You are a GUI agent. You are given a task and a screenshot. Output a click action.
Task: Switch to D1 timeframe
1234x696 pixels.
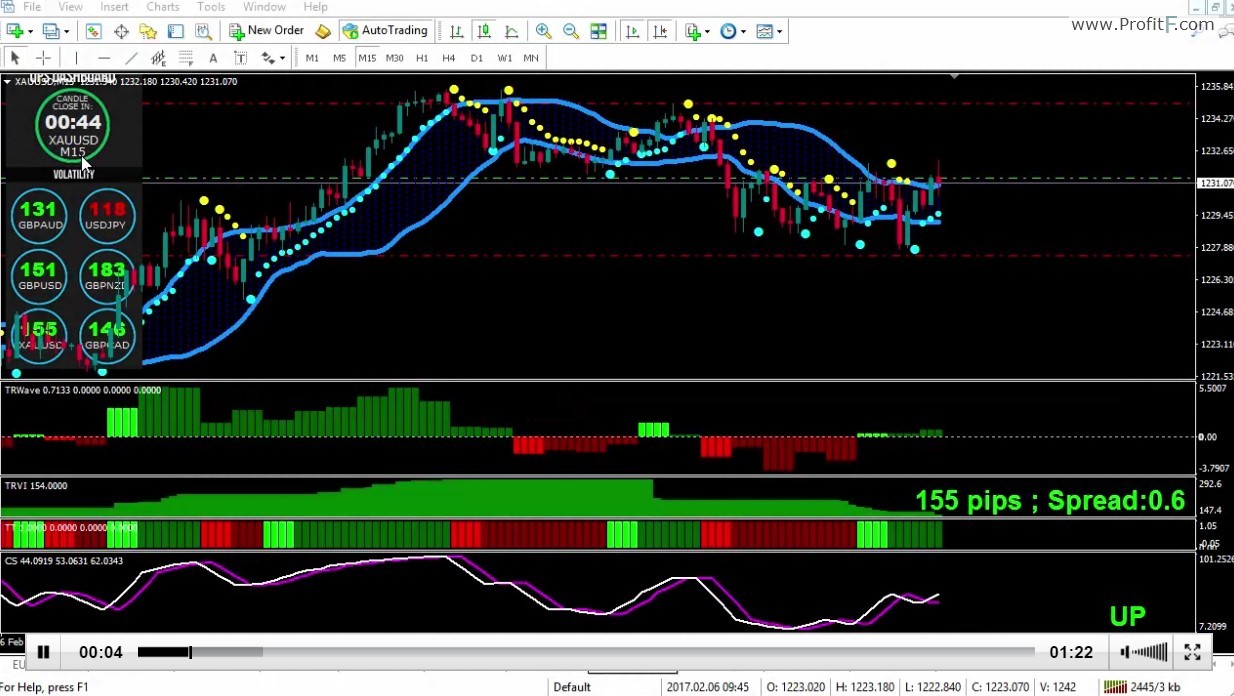point(476,58)
